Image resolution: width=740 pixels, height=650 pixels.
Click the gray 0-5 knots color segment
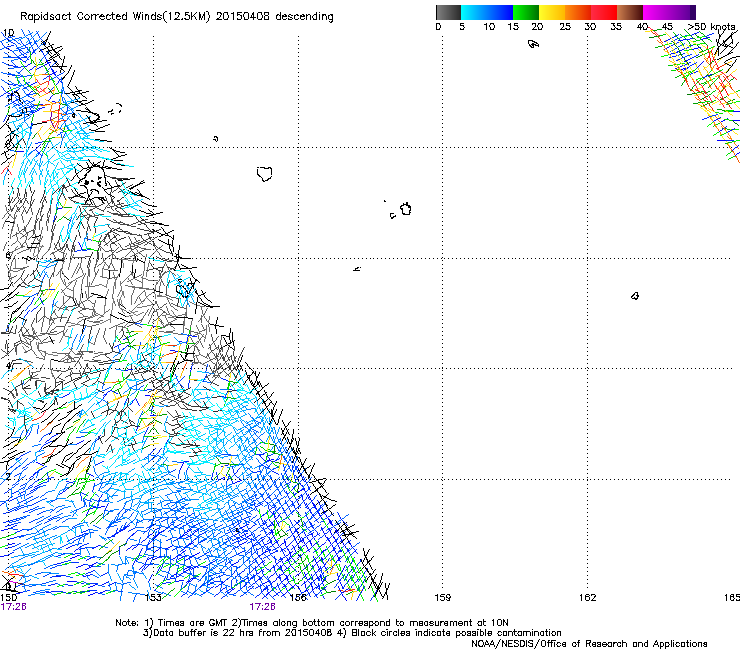[448, 12]
